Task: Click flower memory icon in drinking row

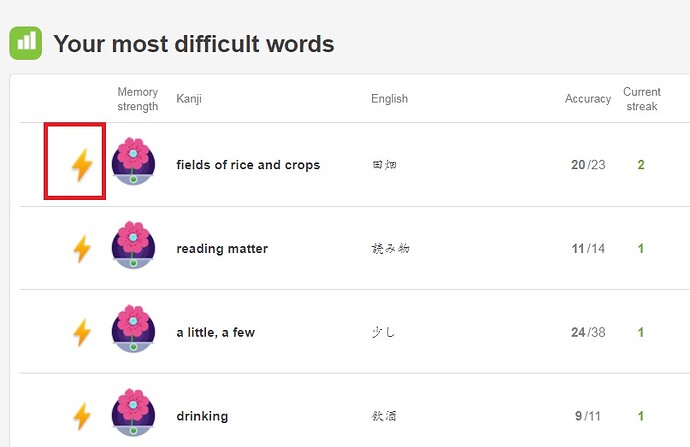Action: (133, 412)
